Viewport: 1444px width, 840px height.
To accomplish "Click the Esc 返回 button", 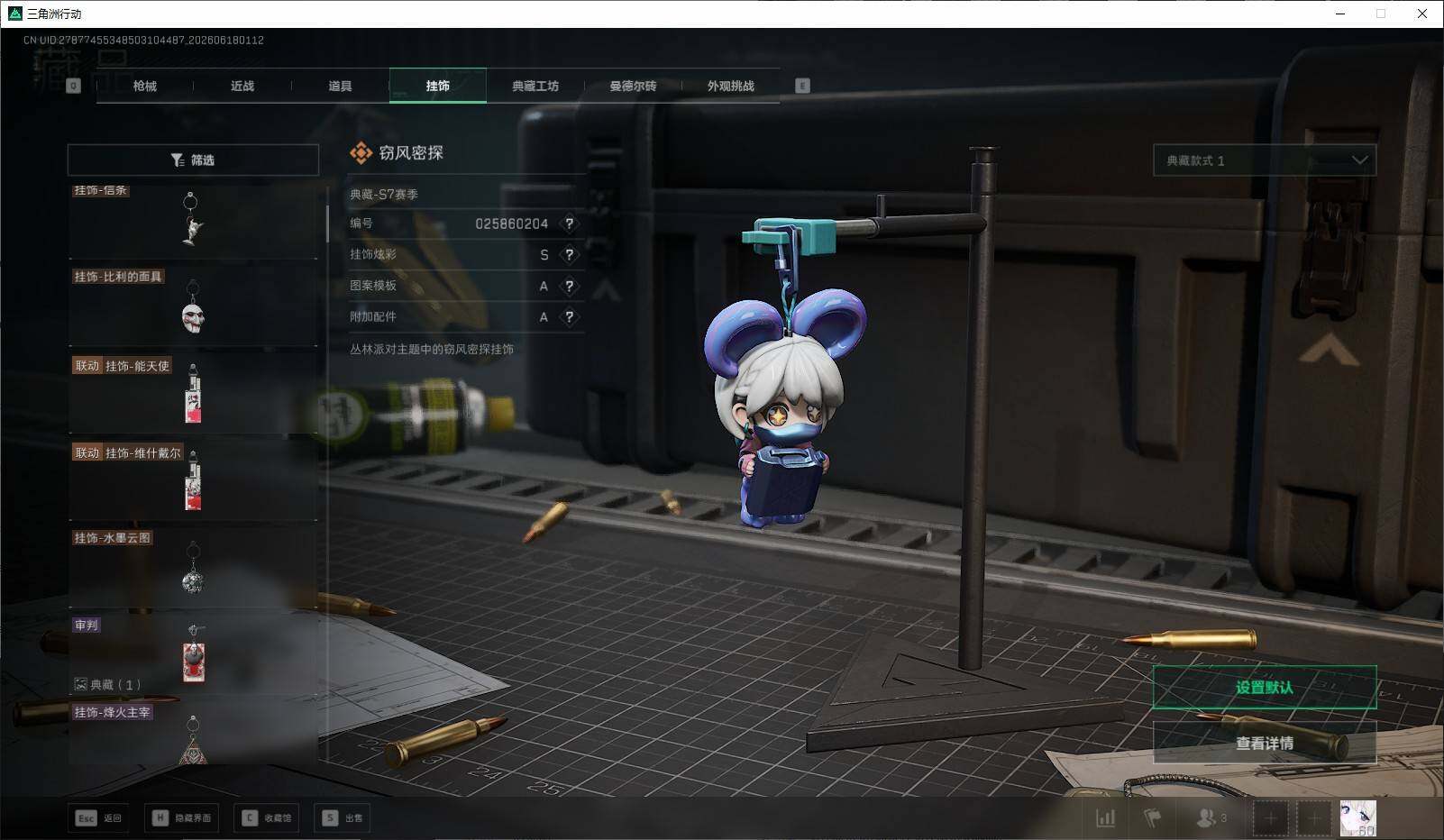I will click(x=98, y=817).
